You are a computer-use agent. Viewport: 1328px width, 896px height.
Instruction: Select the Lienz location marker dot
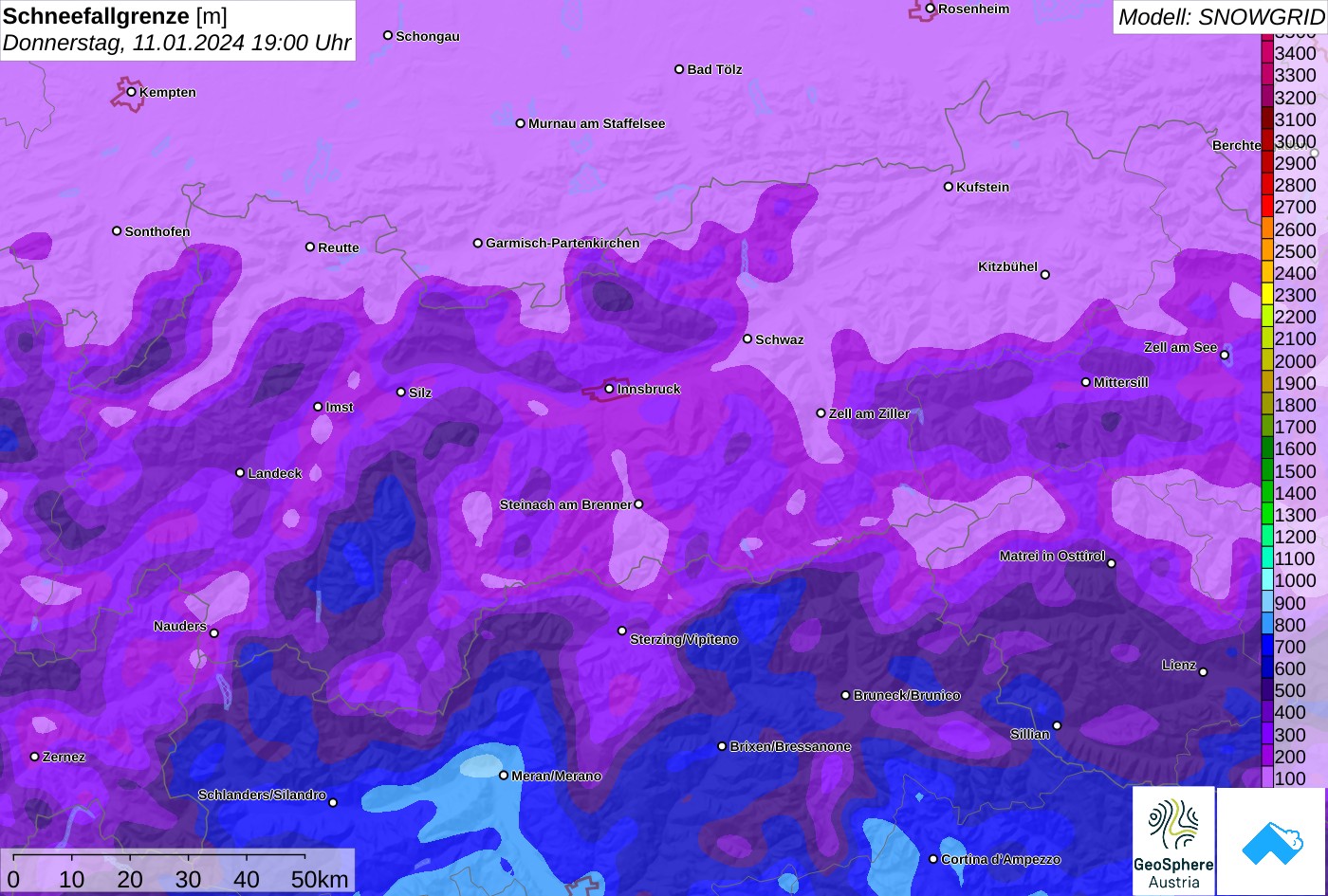coord(1203,672)
